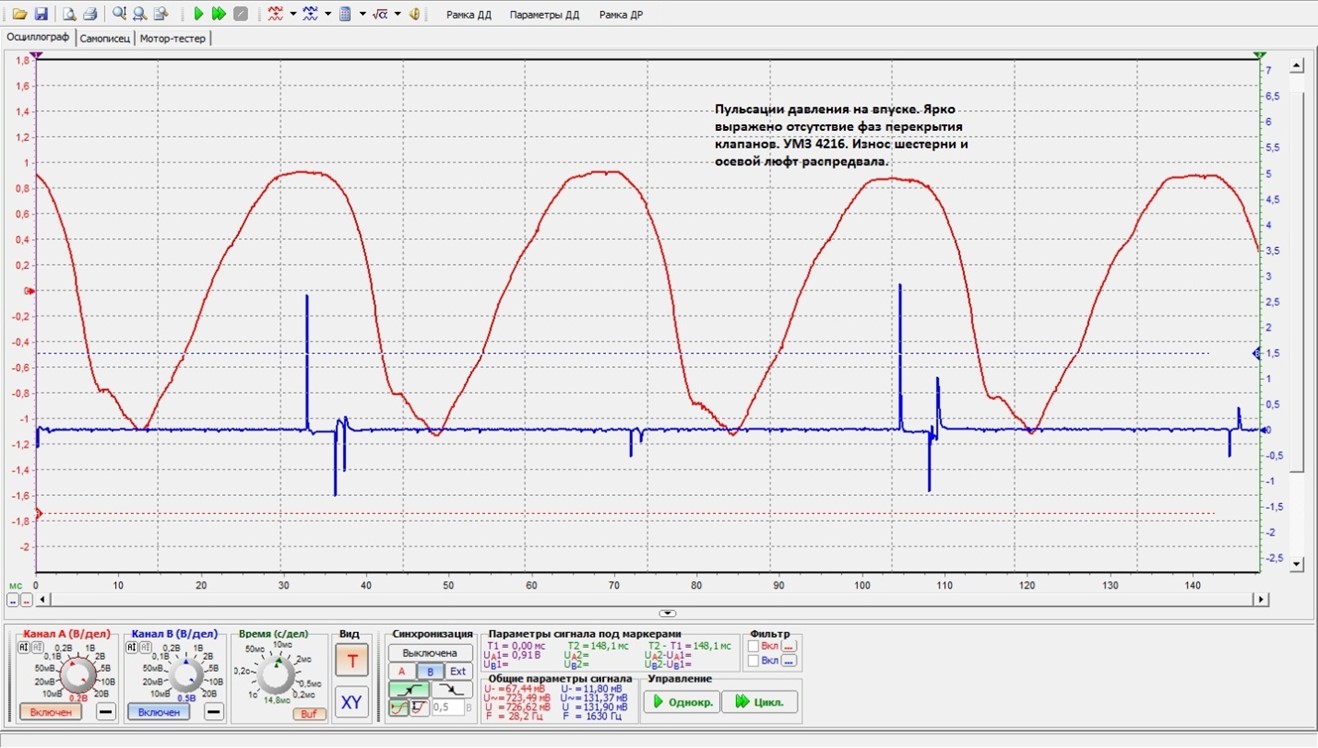Open the Мотор-тестер tab

[173, 38]
